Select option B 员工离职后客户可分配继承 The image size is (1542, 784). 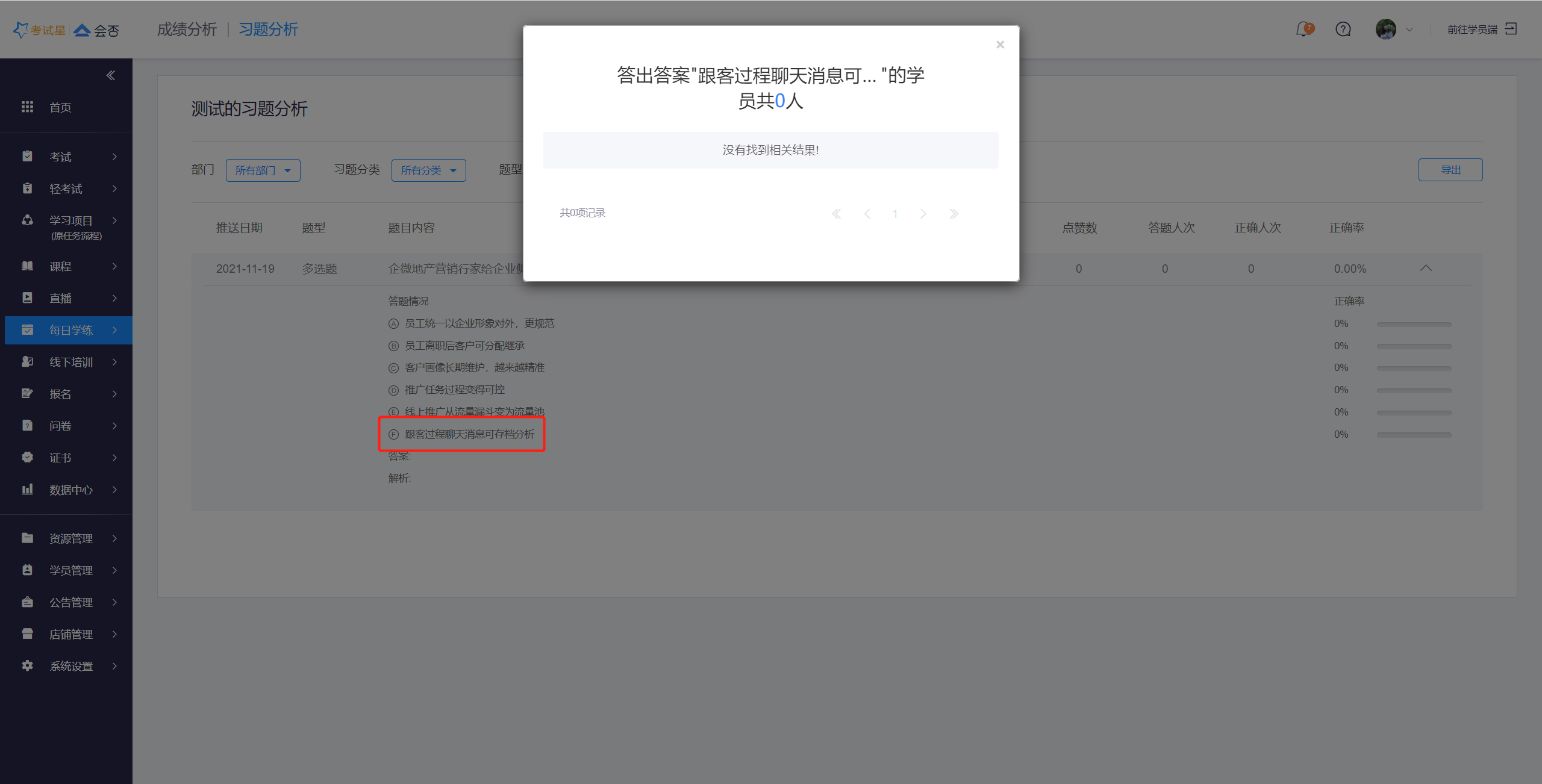464,346
